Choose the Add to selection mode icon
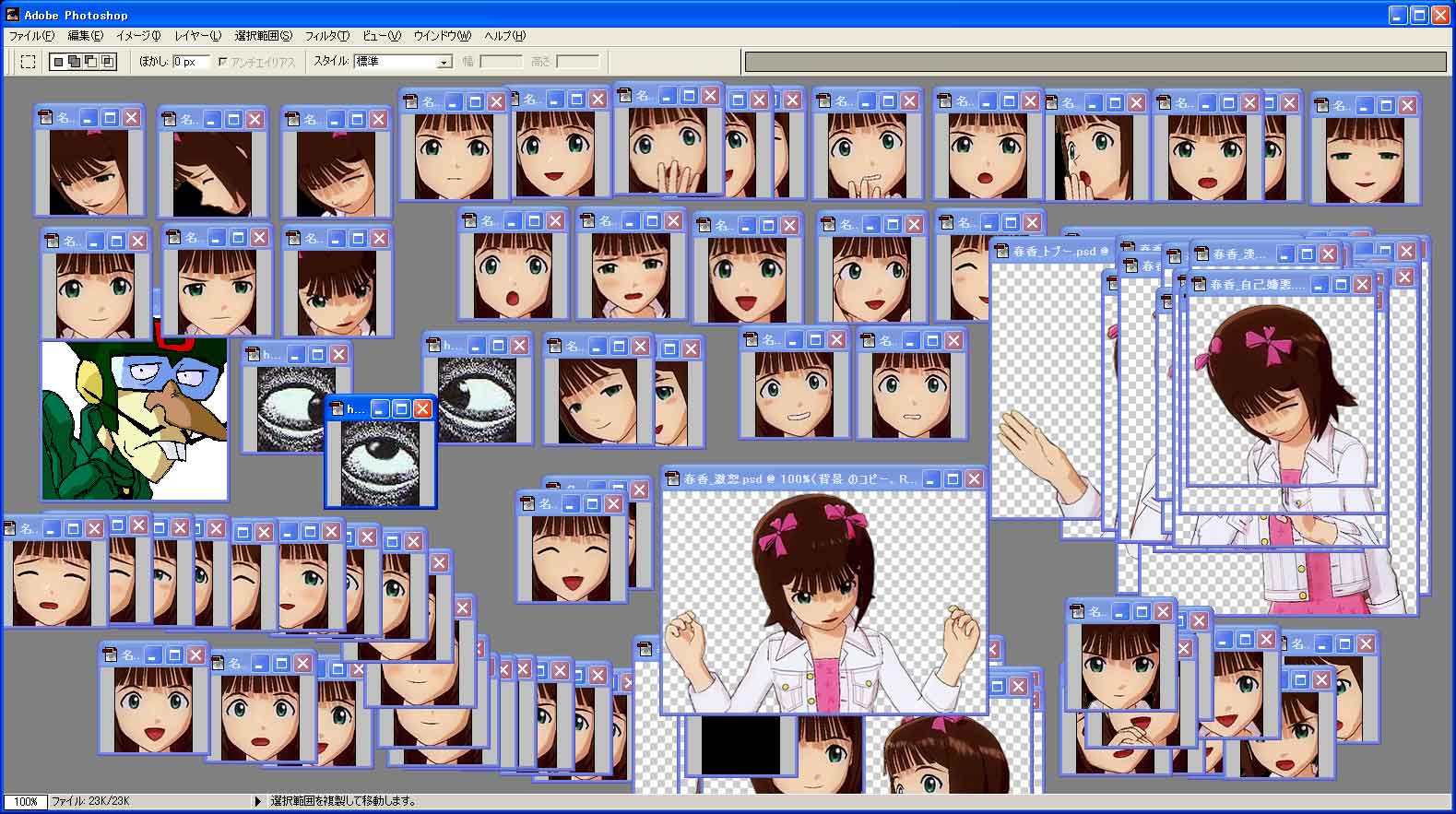 (75, 62)
